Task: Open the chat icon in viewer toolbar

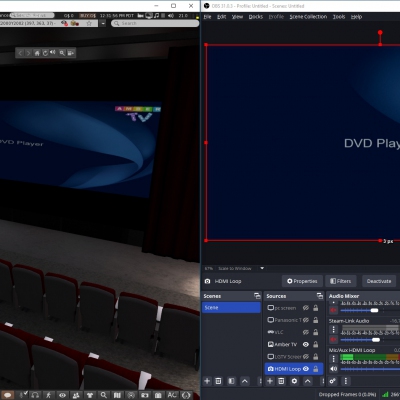Action: (x=7, y=395)
